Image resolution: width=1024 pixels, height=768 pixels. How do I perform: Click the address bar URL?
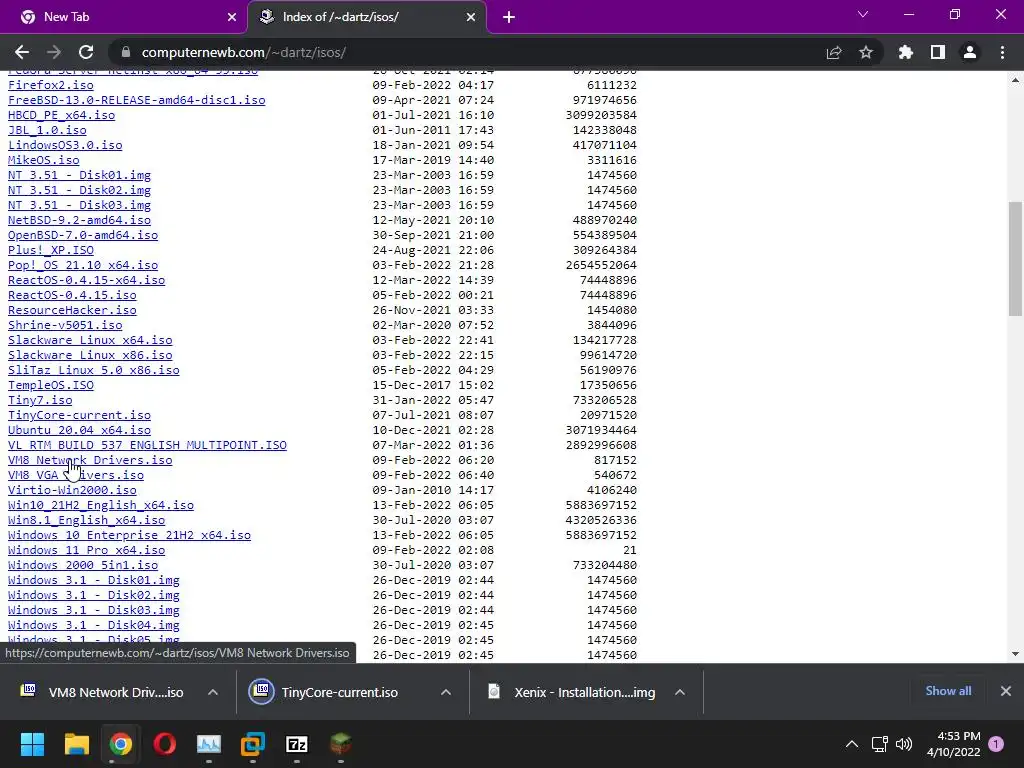tap(244, 52)
